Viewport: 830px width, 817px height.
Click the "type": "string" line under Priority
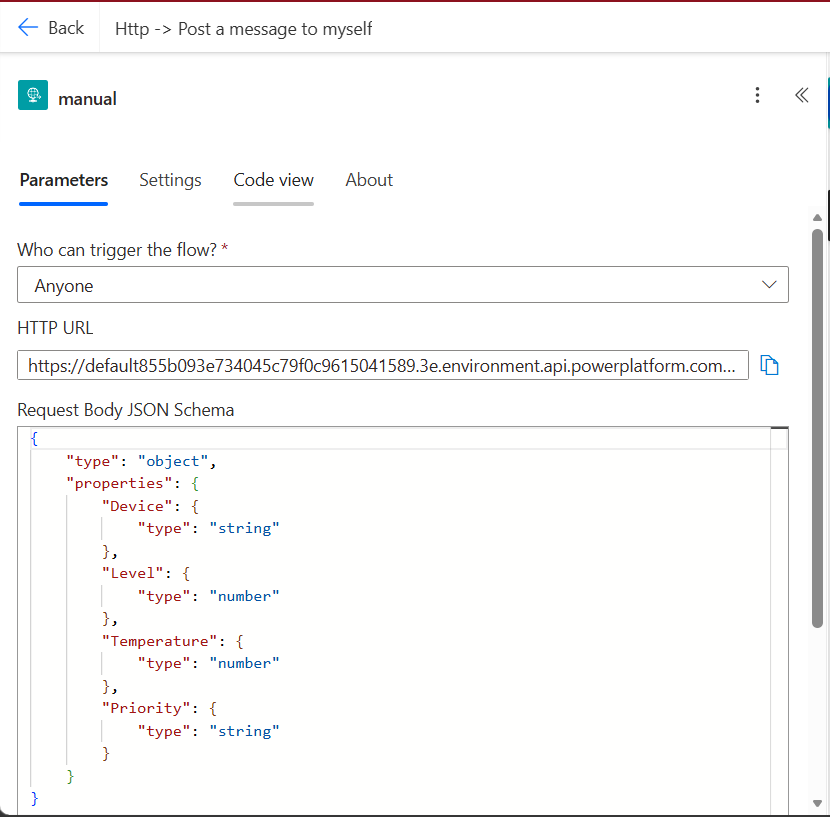pyautogui.click(x=209, y=731)
